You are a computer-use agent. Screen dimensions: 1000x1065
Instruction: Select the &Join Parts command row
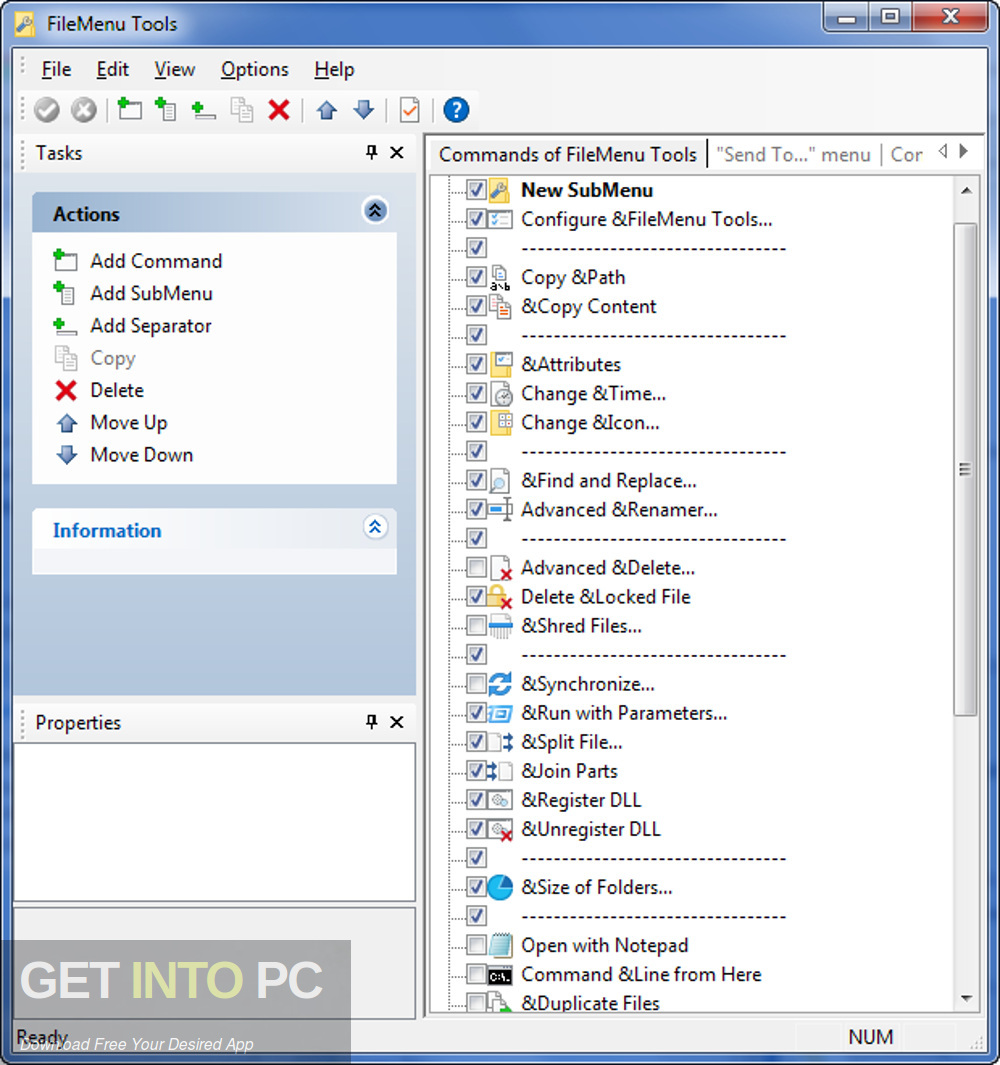[569, 771]
